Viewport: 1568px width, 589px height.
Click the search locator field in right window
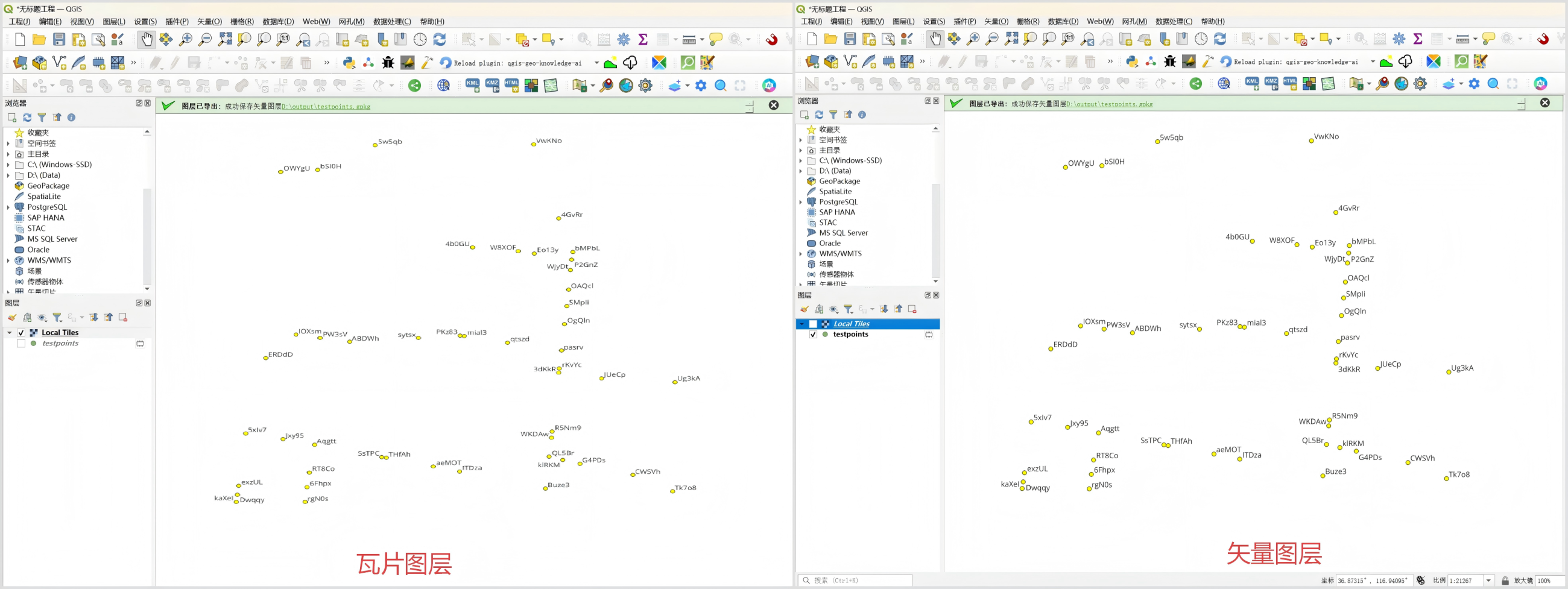(x=855, y=581)
